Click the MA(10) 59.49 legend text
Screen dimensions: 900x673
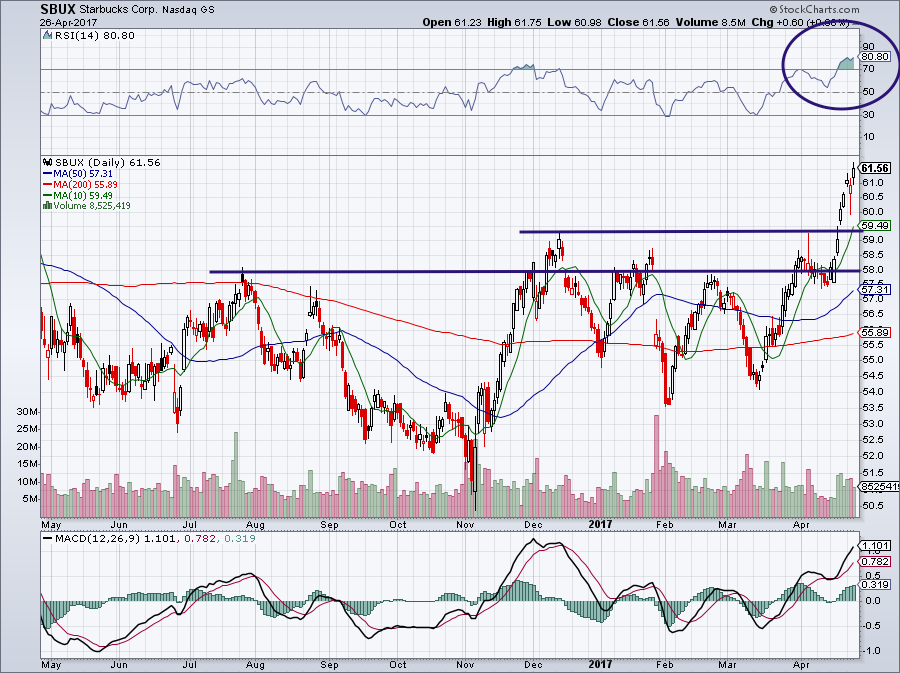tap(83, 195)
